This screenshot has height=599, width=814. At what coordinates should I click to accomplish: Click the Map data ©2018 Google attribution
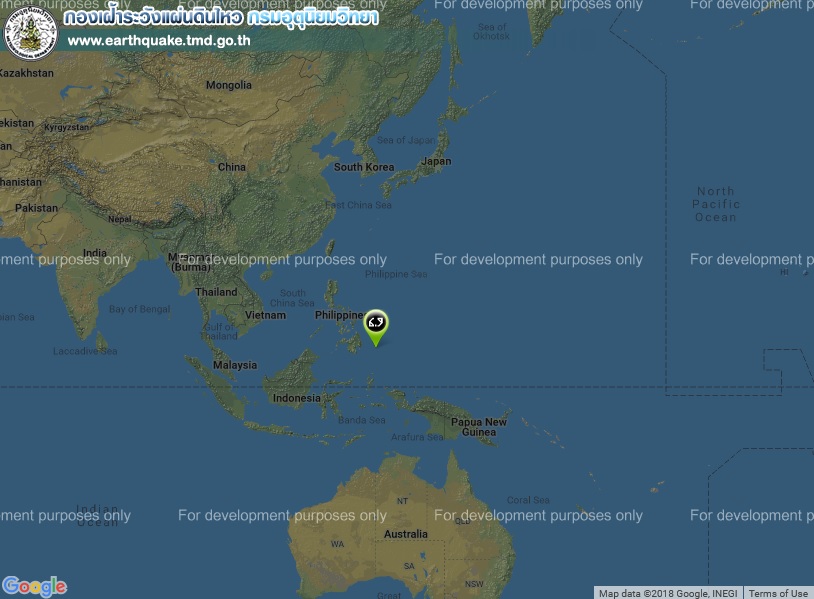[x=668, y=593]
